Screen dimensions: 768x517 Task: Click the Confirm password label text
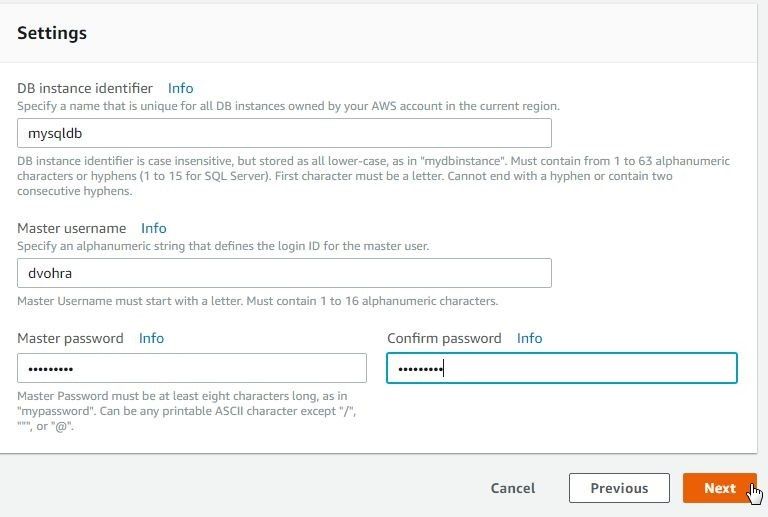click(x=444, y=338)
